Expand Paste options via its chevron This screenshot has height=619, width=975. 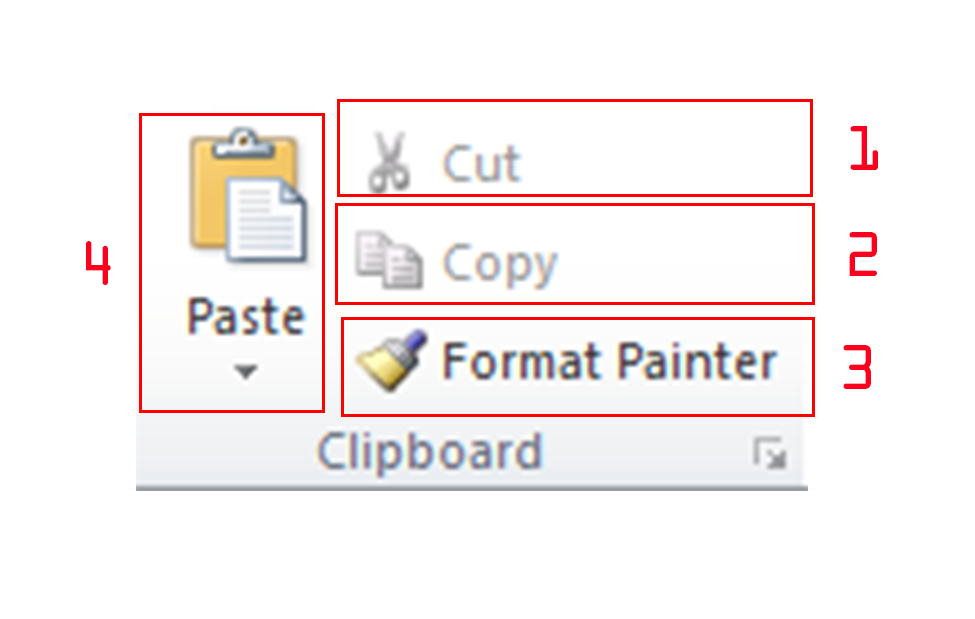[x=243, y=372]
